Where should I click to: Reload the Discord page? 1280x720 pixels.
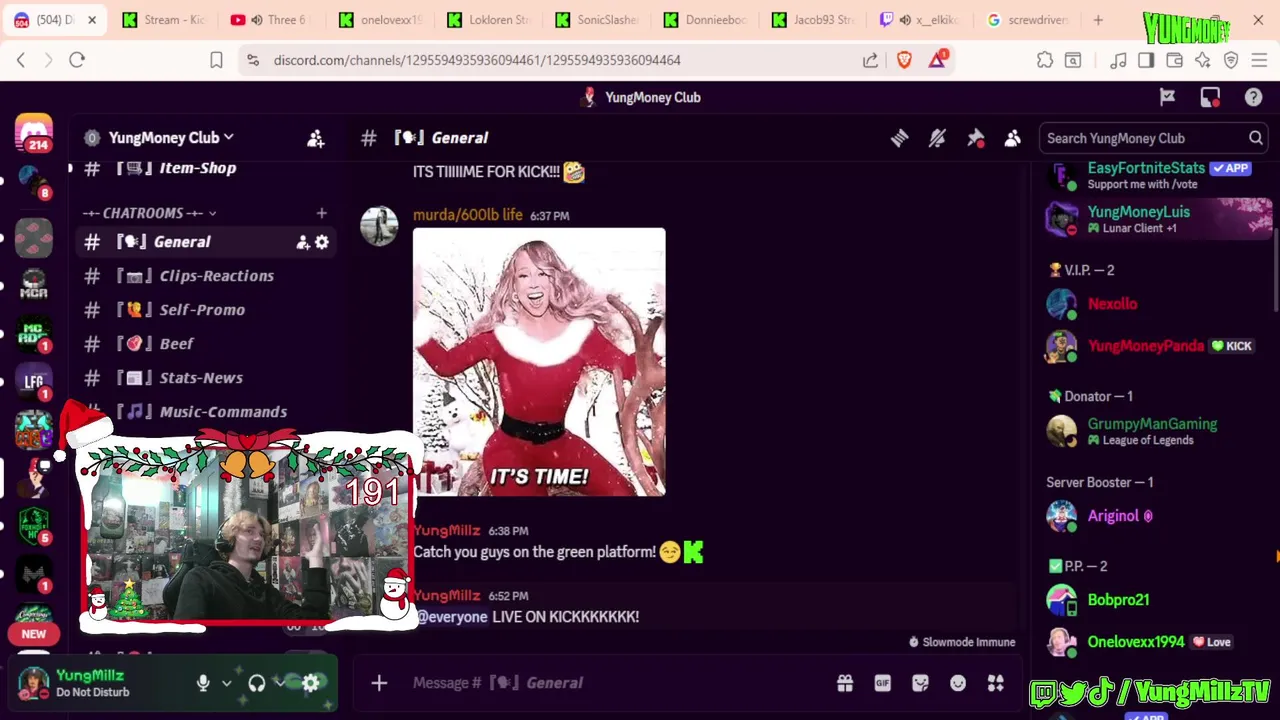point(77,60)
